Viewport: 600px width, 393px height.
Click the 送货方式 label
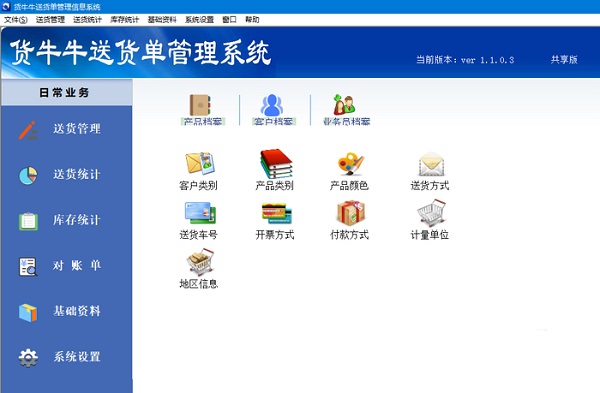pyautogui.click(x=430, y=186)
